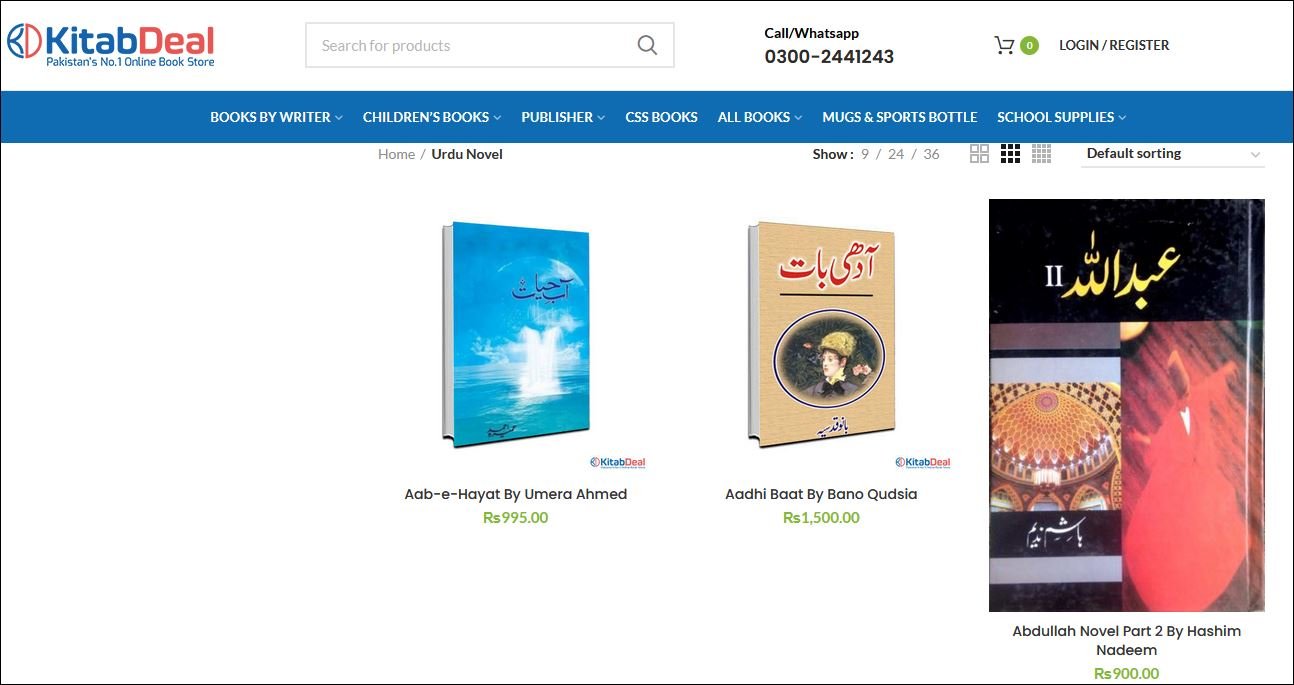
Task: Open the Abdullah Novel Part 2 cover image
Action: (x=1126, y=405)
